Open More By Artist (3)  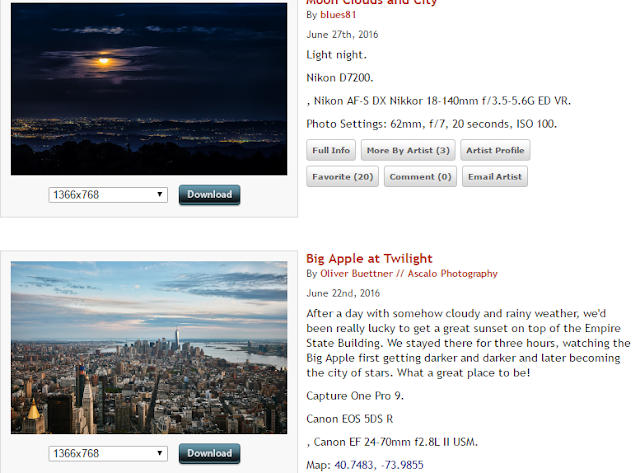408,150
